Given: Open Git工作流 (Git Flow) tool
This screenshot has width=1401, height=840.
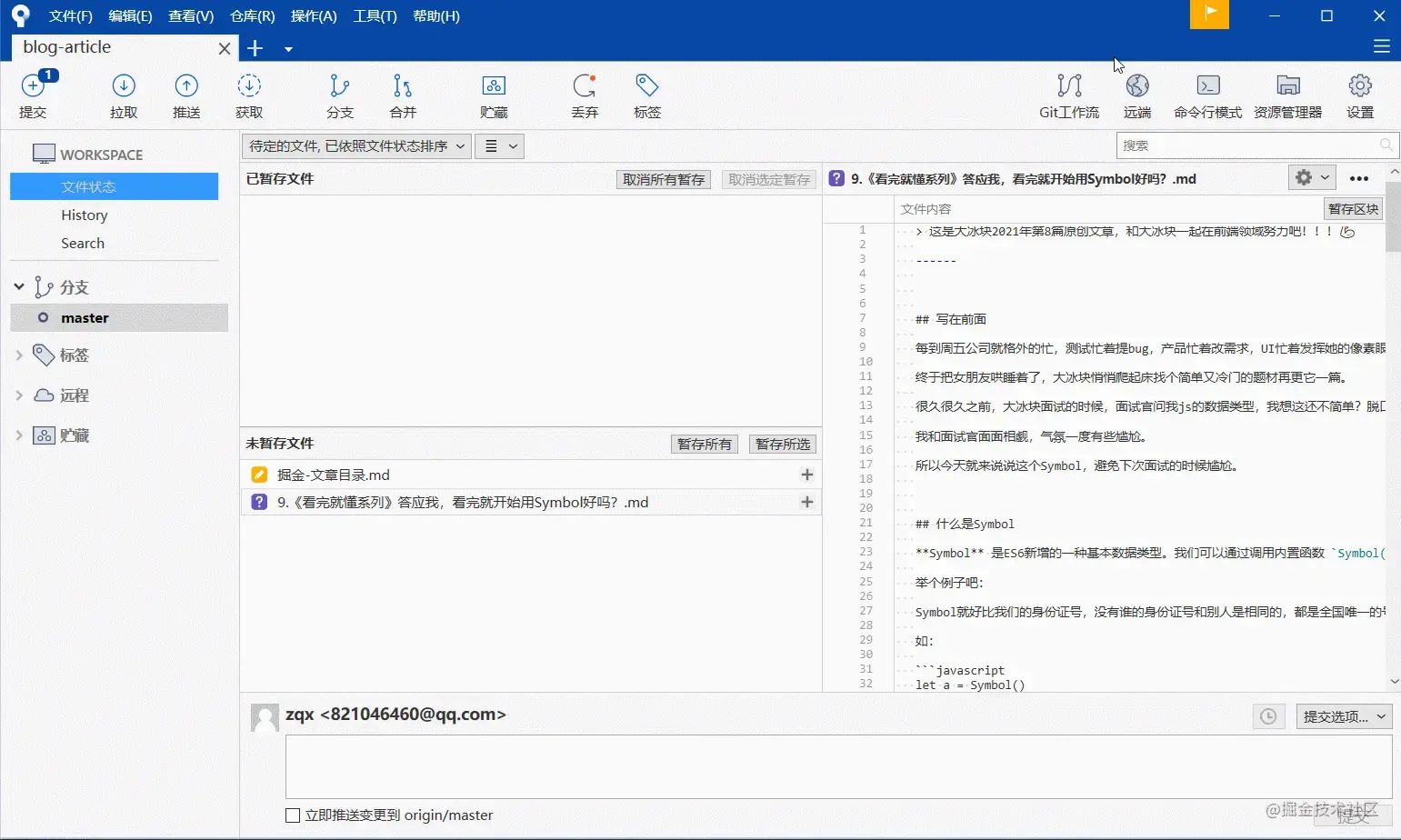Looking at the screenshot, I should click(1069, 95).
